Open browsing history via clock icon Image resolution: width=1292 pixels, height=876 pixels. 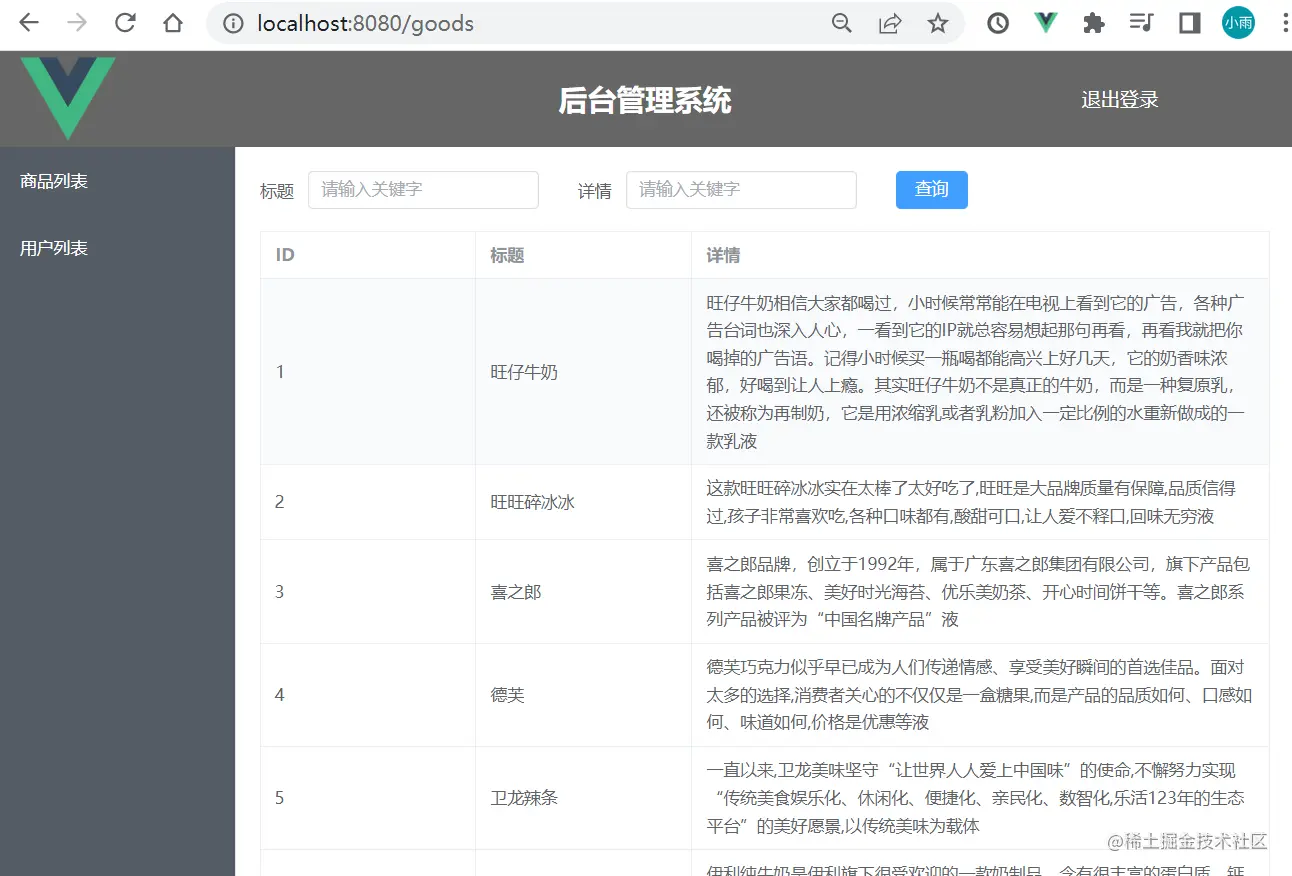(997, 22)
